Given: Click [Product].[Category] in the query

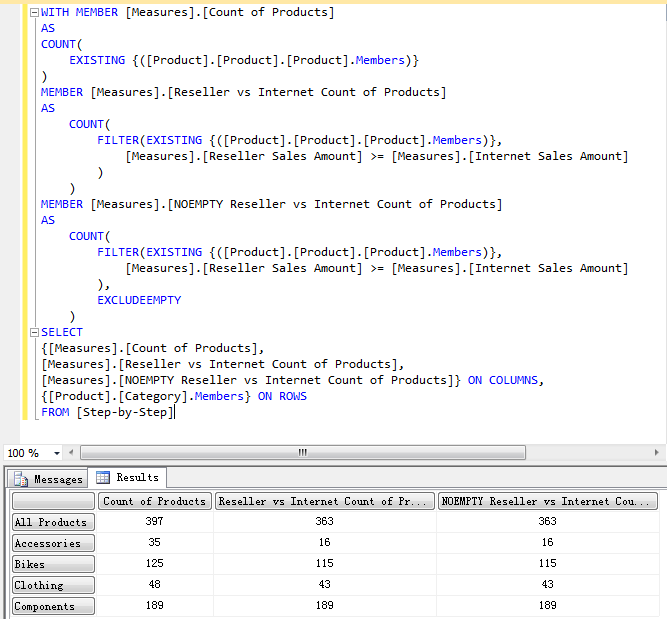Looking at the screenshot, I should point(118,397).
